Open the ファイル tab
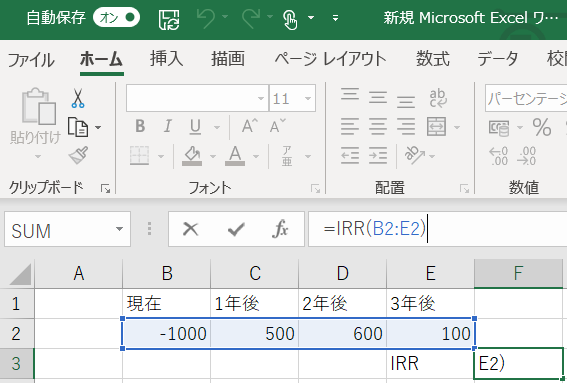The width and height of the screenshot is (567, 383). coord(31,59)
